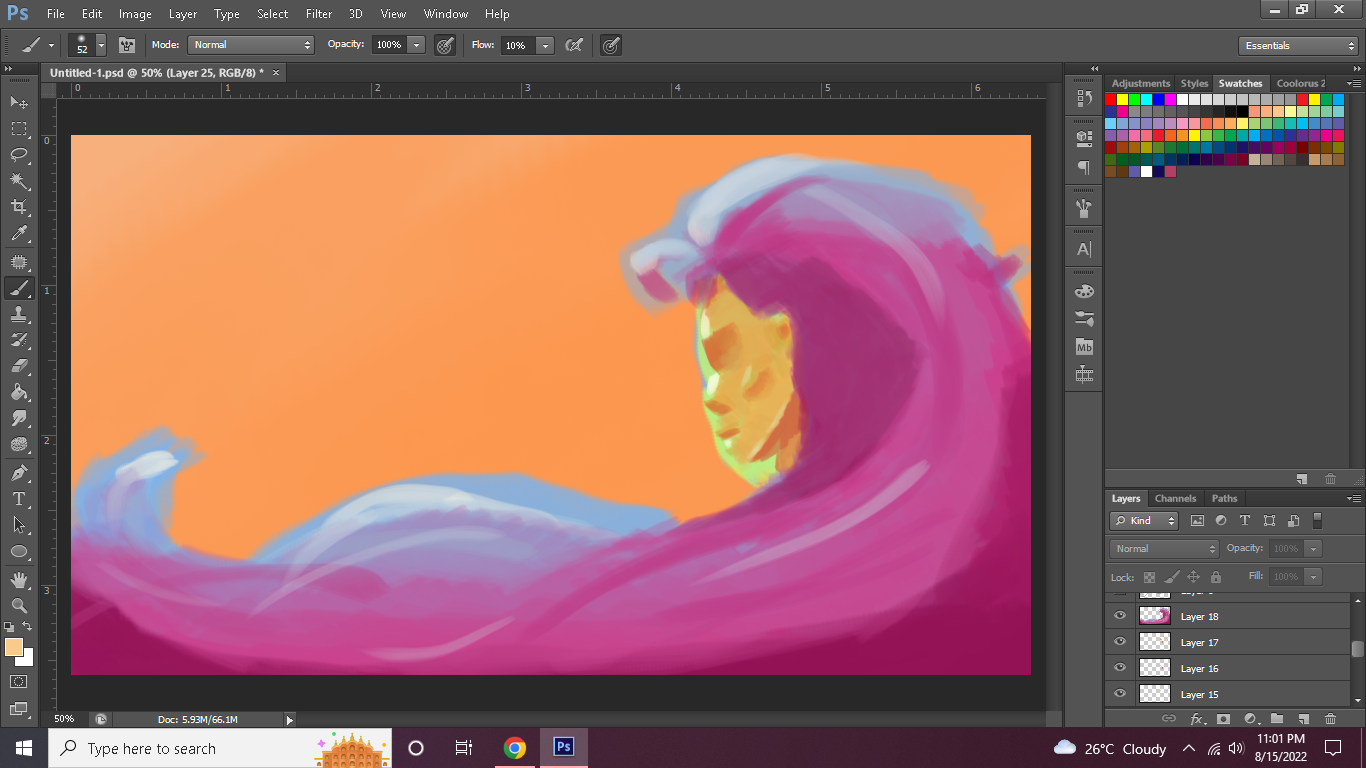Open the Essentials workspace dropdown
Screen dimensions: 1366x768
click(1298, 45)
